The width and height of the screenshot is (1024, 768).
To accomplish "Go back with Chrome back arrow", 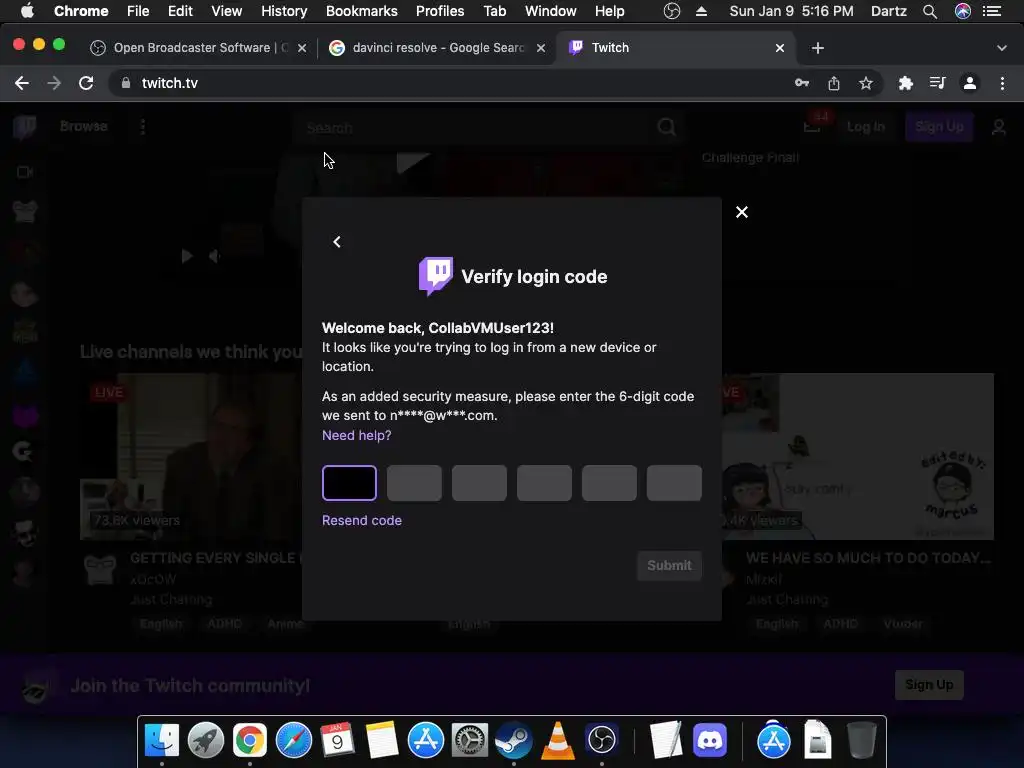I will [x=22, y=83].
